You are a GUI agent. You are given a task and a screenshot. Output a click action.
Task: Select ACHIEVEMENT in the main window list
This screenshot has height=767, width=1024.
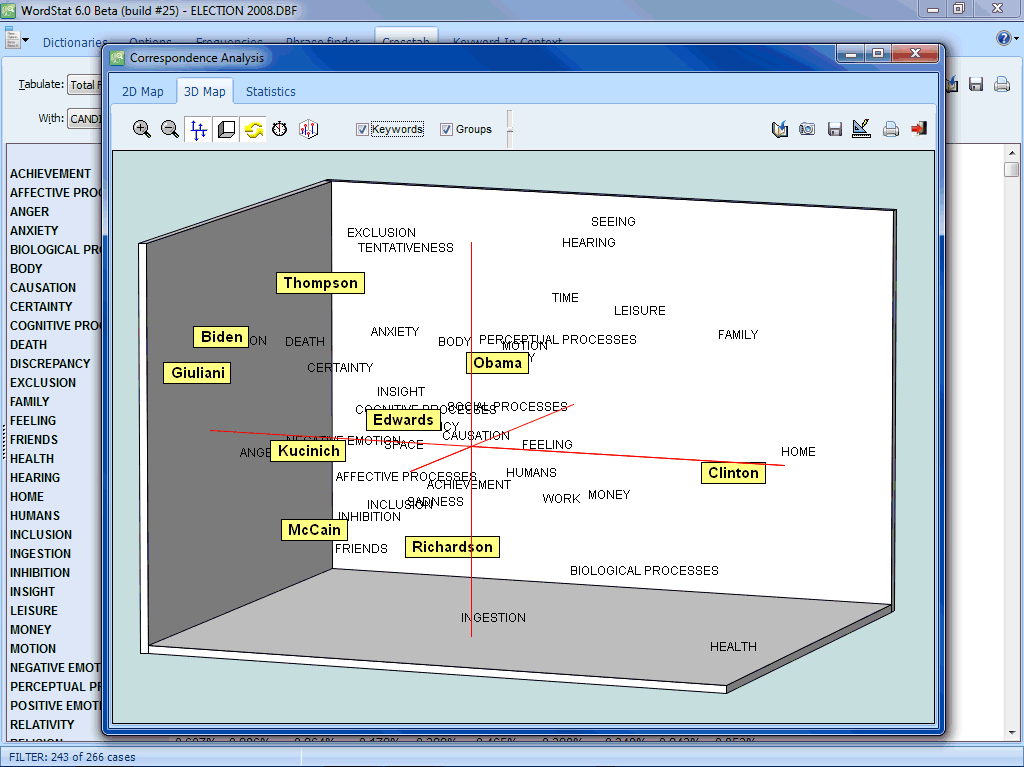tap(50, 174)
